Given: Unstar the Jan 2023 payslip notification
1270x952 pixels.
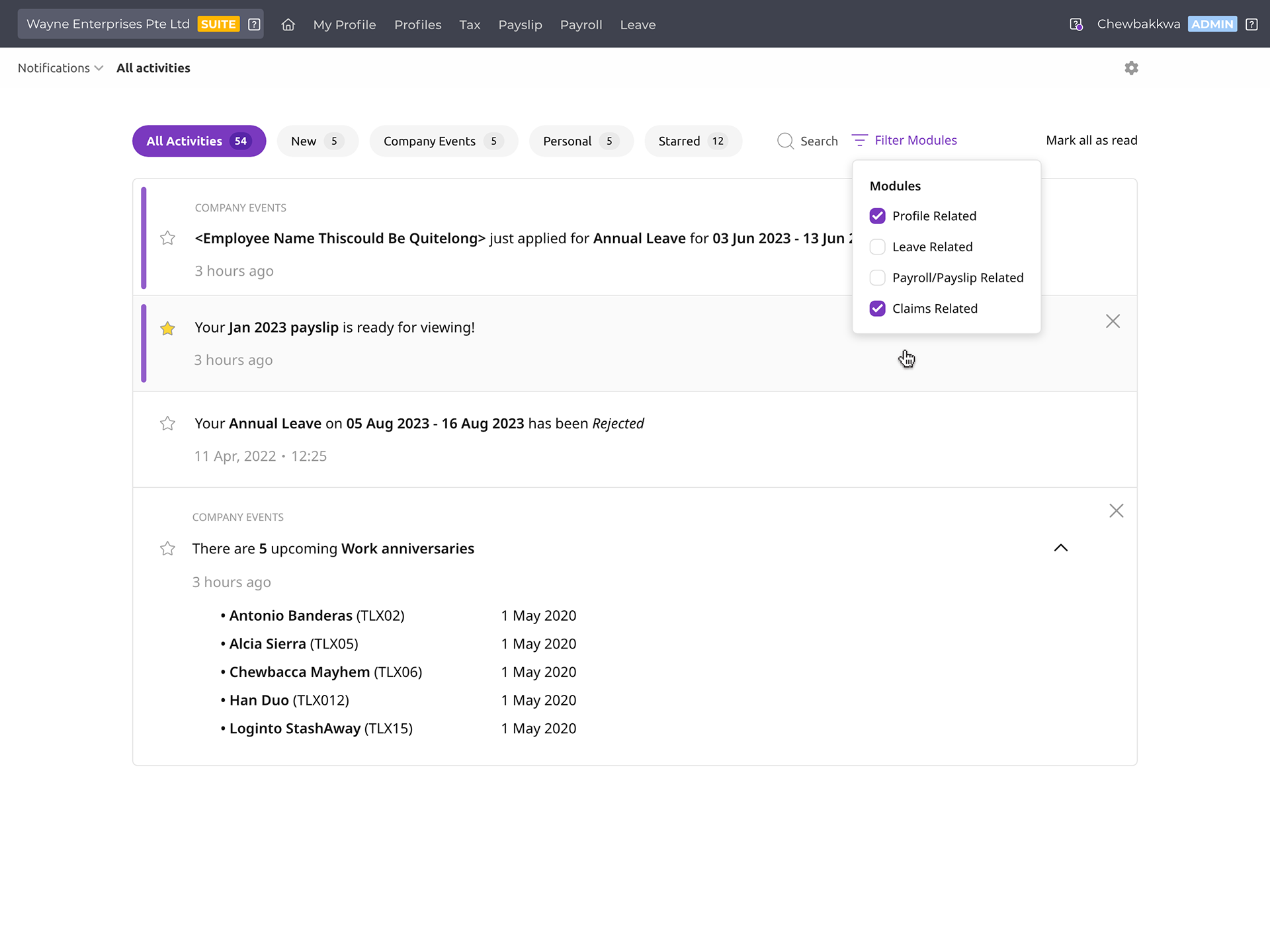Looking at the screenshot, I should click(x=167, y=329).
